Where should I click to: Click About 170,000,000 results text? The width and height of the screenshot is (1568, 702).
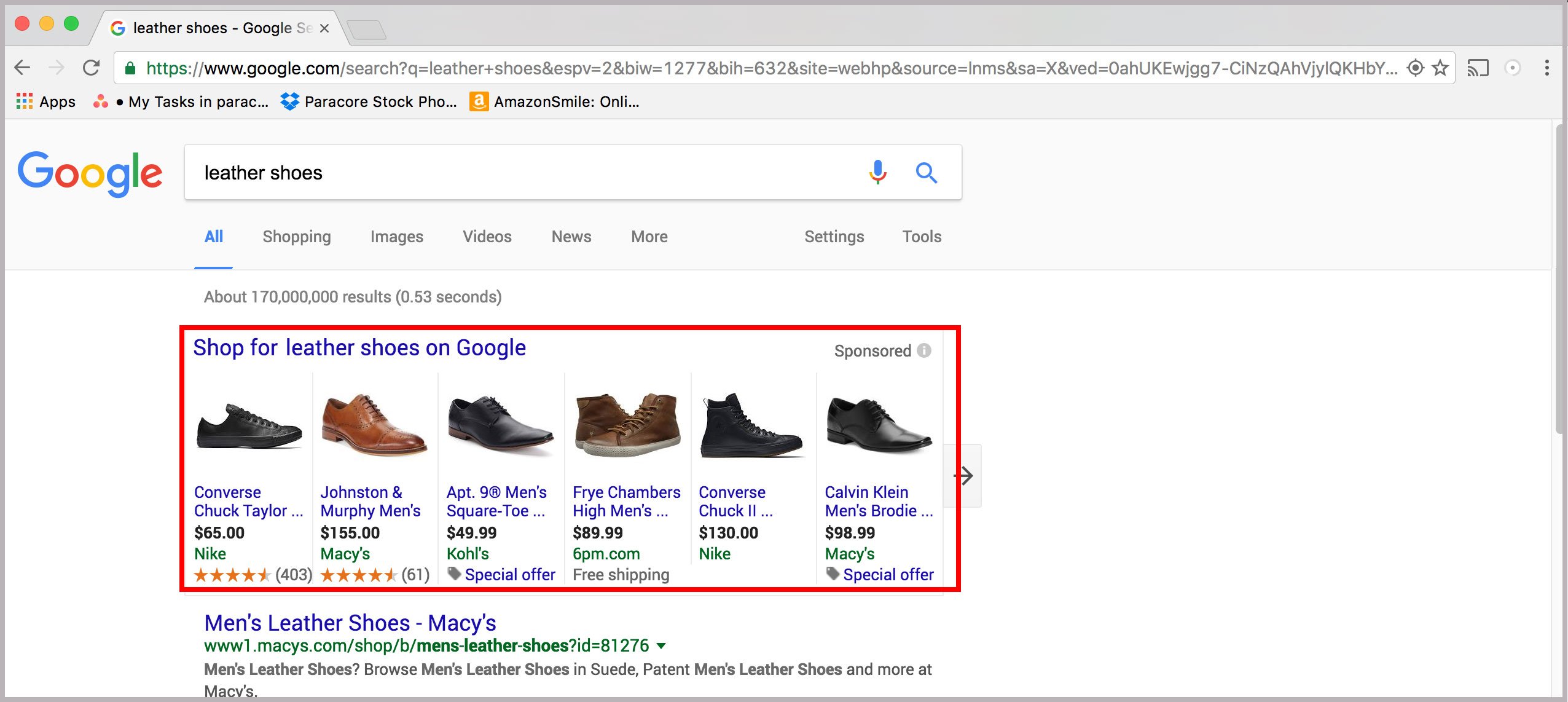pyautogui.click(x=353, y=297)
